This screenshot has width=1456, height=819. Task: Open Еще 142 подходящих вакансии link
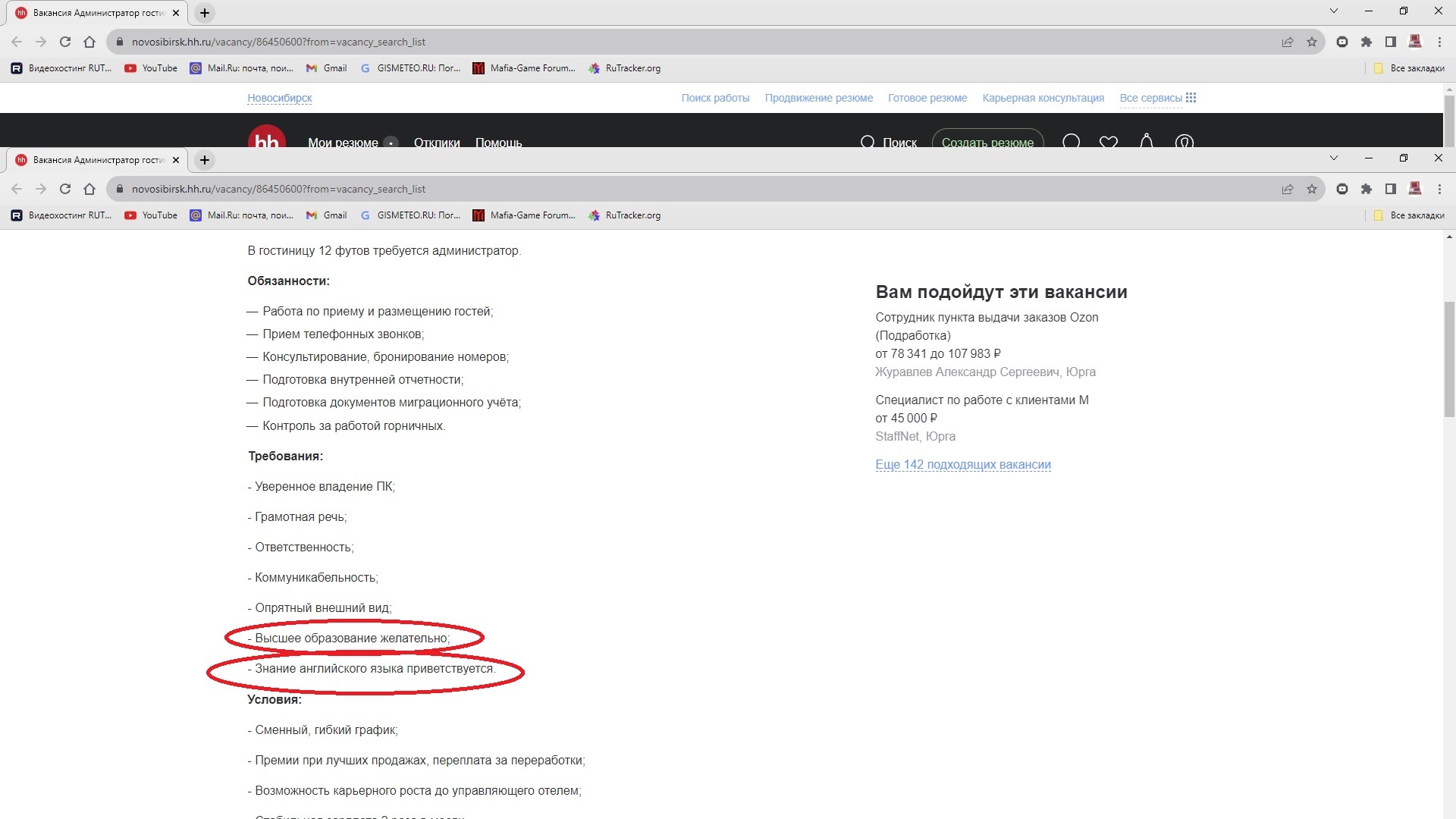962,464
